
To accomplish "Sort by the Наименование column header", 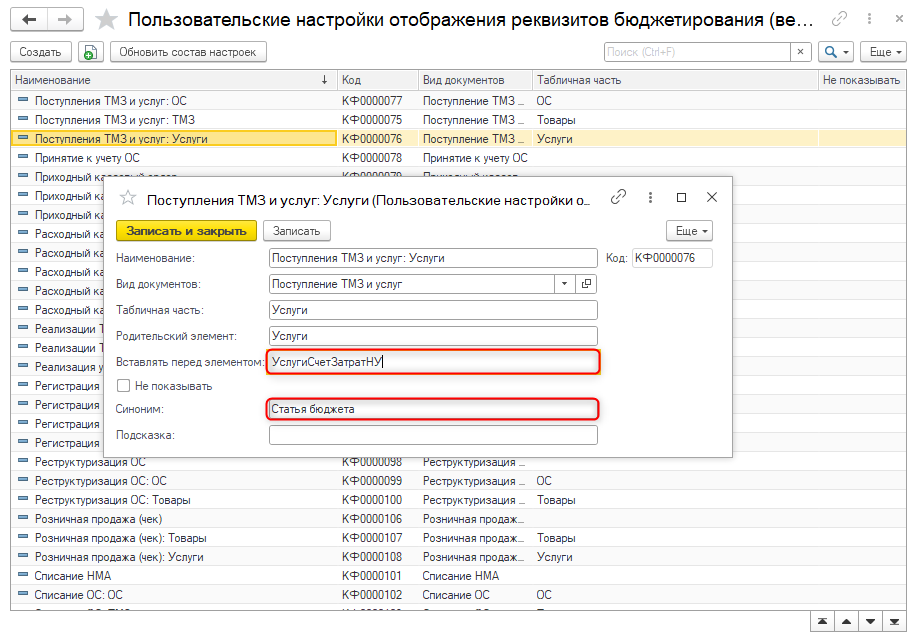I will (x=173, y=80).
